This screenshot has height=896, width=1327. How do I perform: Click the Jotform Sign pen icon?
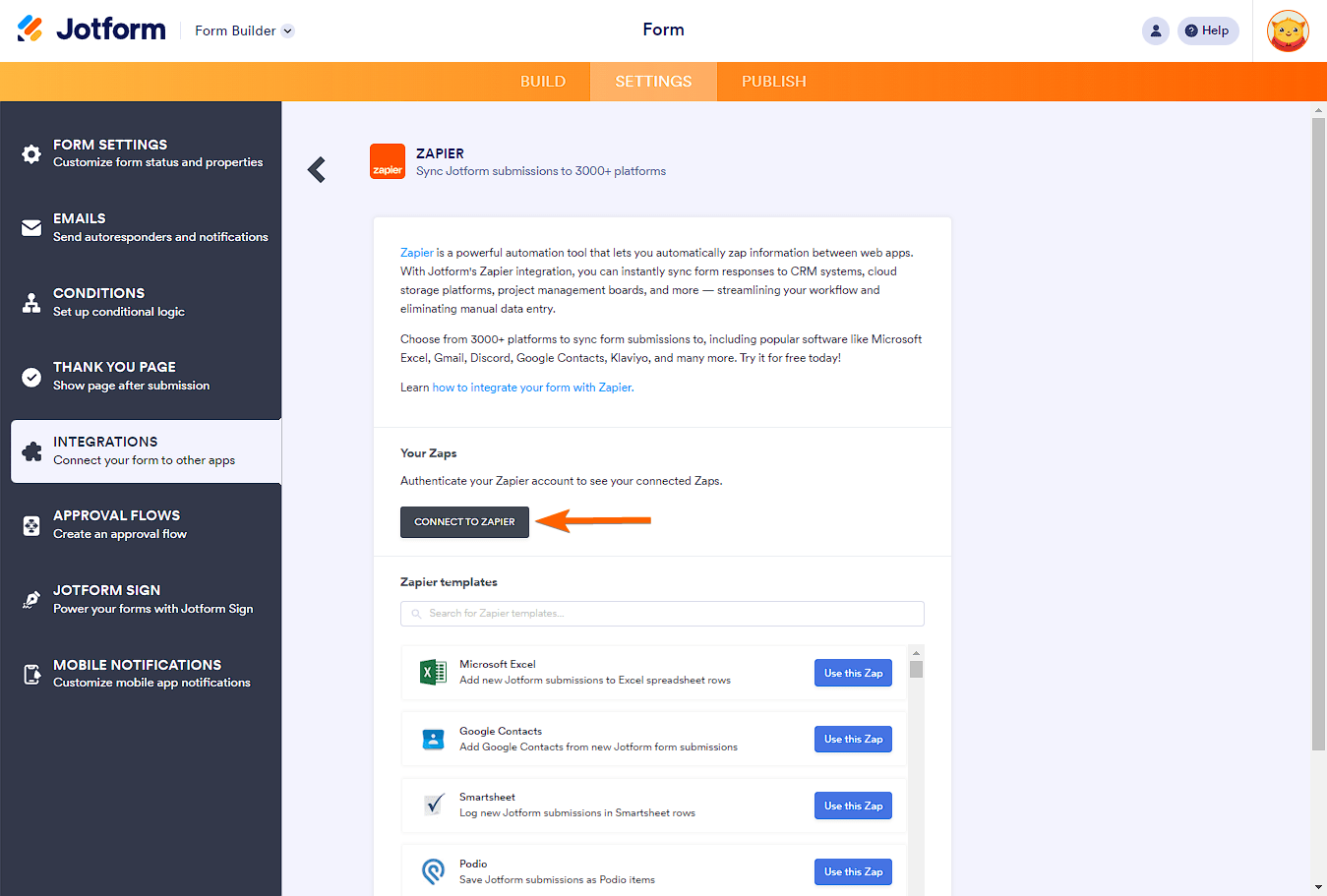point(31,600)
